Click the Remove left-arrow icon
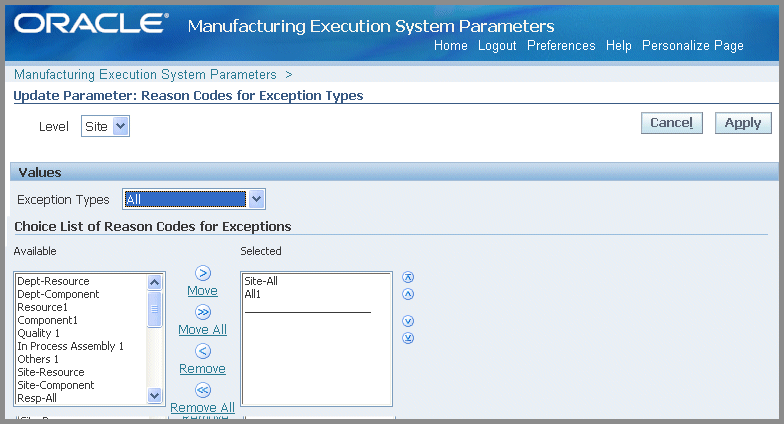The width and height of the screenshot is (784, 424). [202, 351]
